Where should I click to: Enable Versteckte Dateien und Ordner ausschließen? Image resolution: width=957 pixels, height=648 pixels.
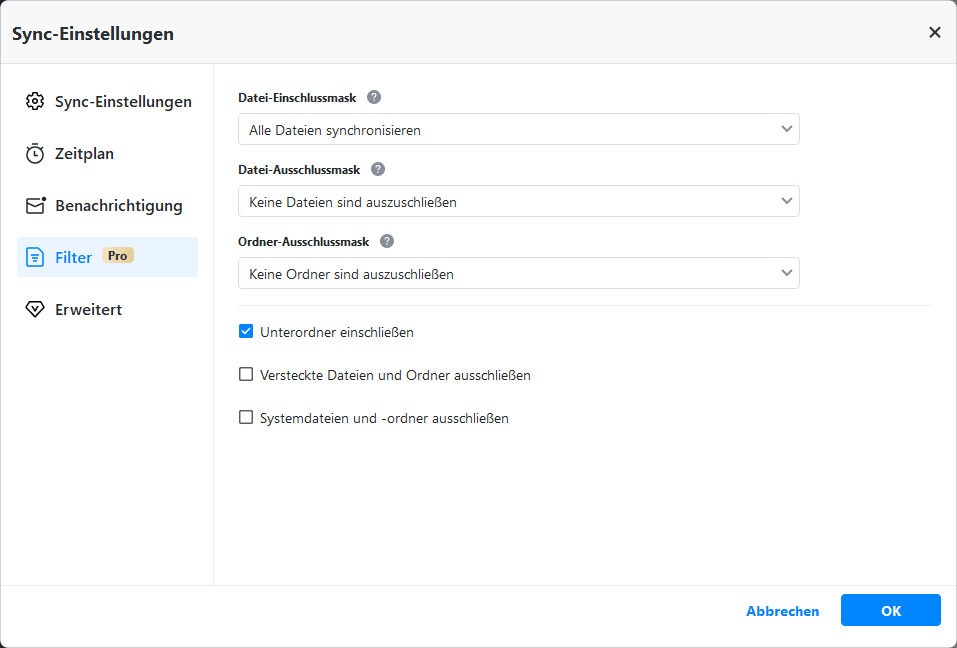246,375
